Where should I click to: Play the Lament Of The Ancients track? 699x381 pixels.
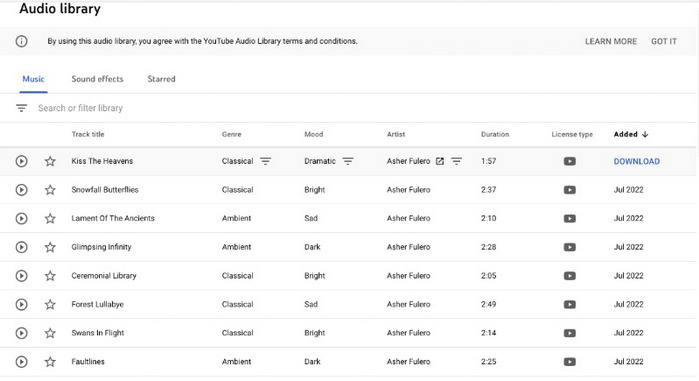click(21, 218)
